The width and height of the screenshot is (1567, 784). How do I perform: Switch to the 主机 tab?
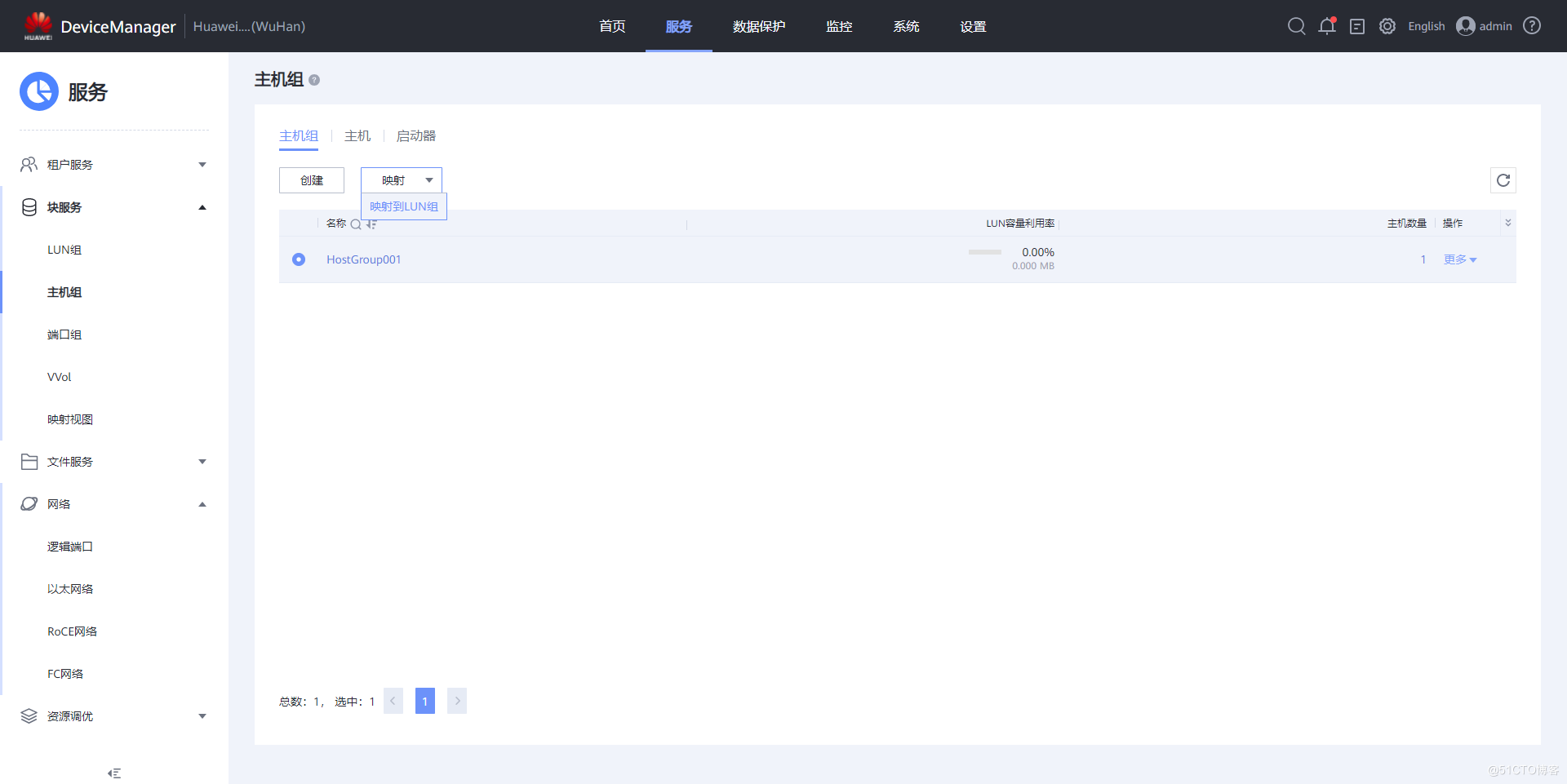[x=357, y=136]
